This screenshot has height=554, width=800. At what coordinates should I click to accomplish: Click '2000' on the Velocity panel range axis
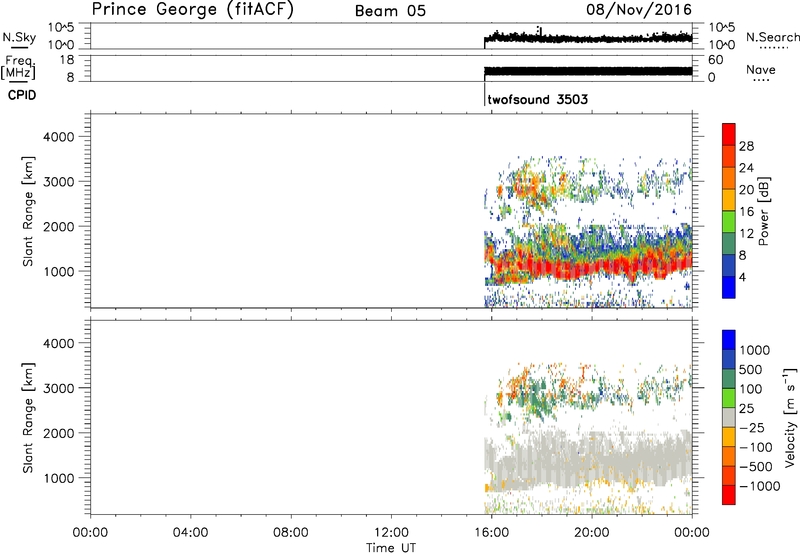coord(59,433)
